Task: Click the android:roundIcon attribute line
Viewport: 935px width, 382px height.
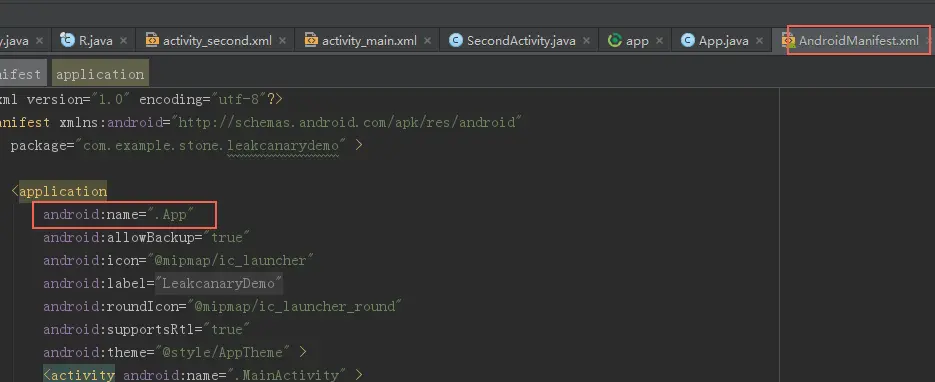Action: tap(222, 306)
